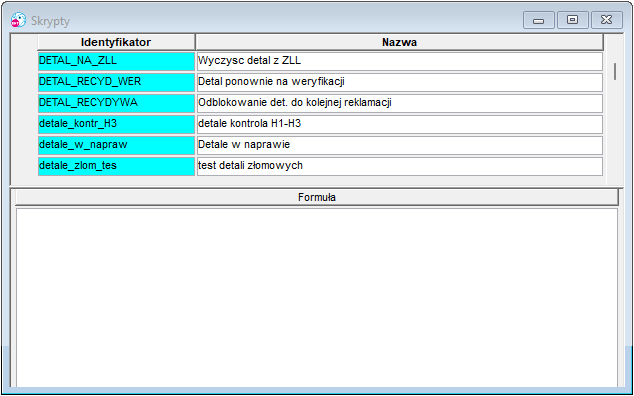Click the name 'Detal ponownie na weryfikacji'
Viewport: 634px width, 396px height.
pyautogui.click(x=399, y=83)
